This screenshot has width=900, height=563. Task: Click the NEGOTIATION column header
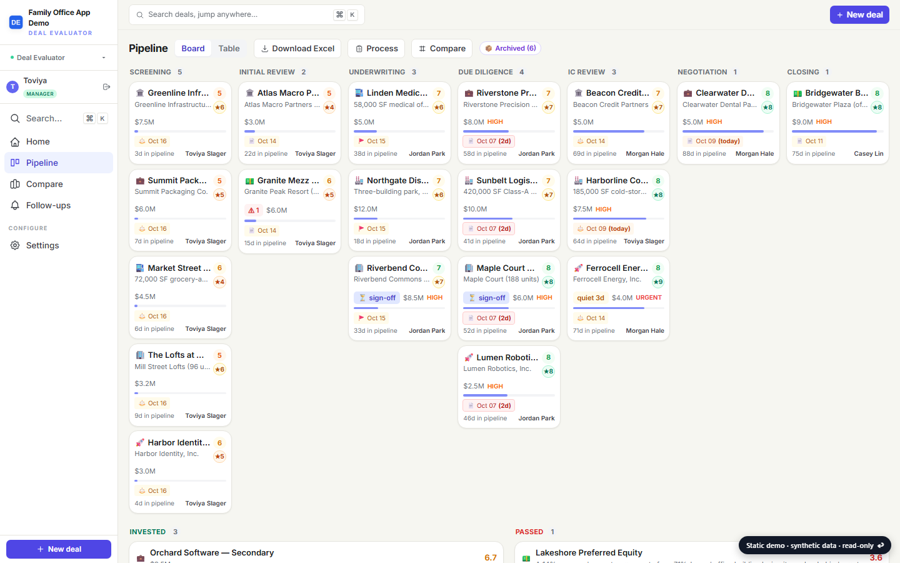(703, 72)
